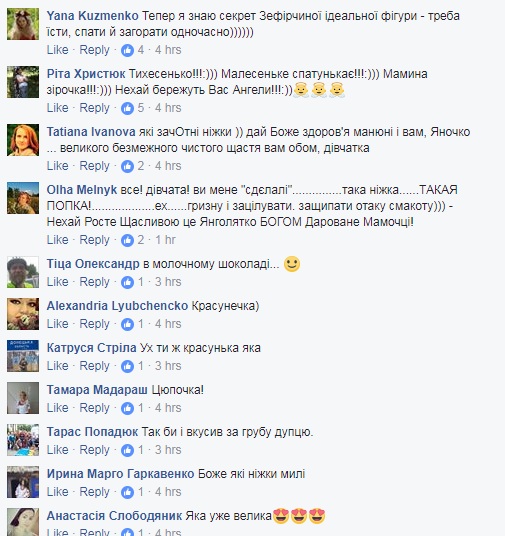
Task: Open Анастасія Слободяник's profile link
Action: (114, 516)
